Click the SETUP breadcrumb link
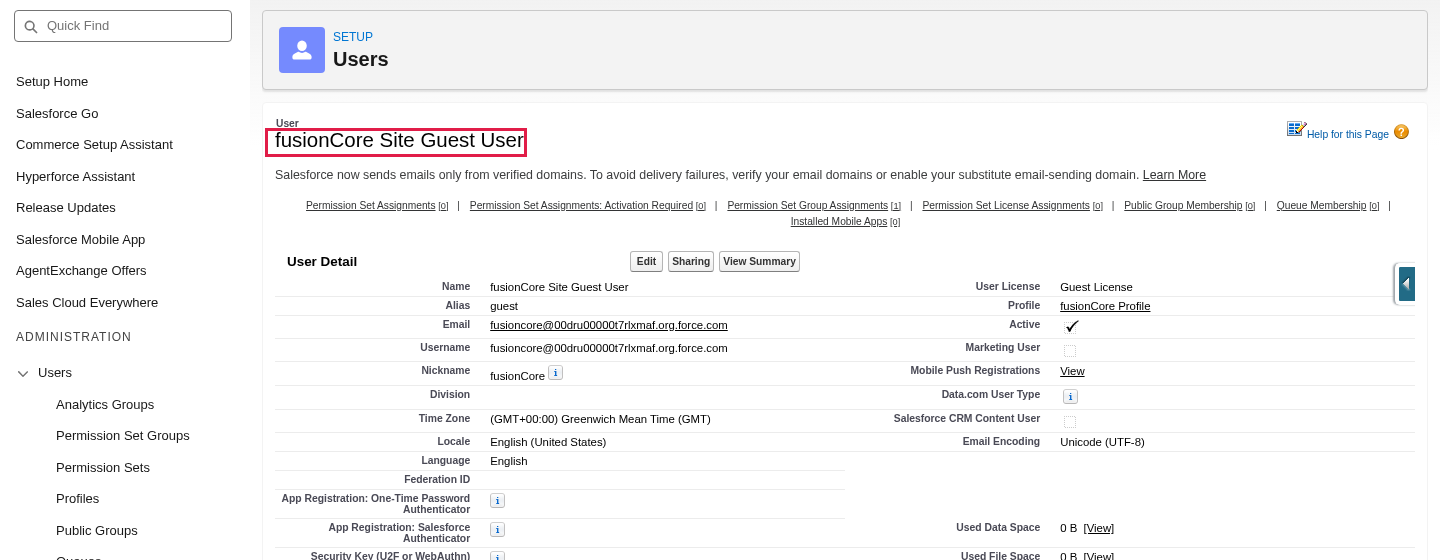 353,37
